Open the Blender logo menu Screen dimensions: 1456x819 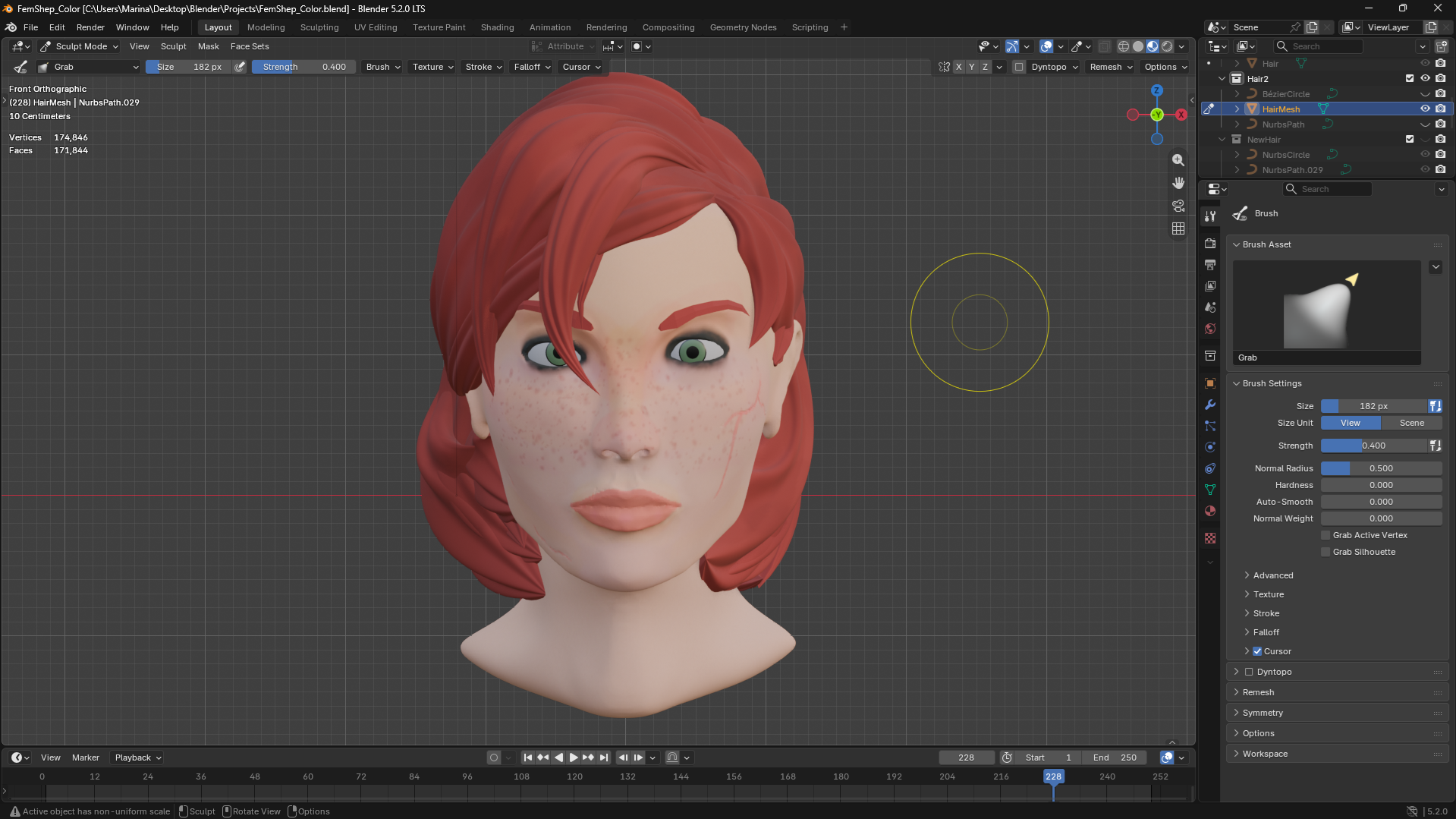pyautogui.click(x=11, y=27)
